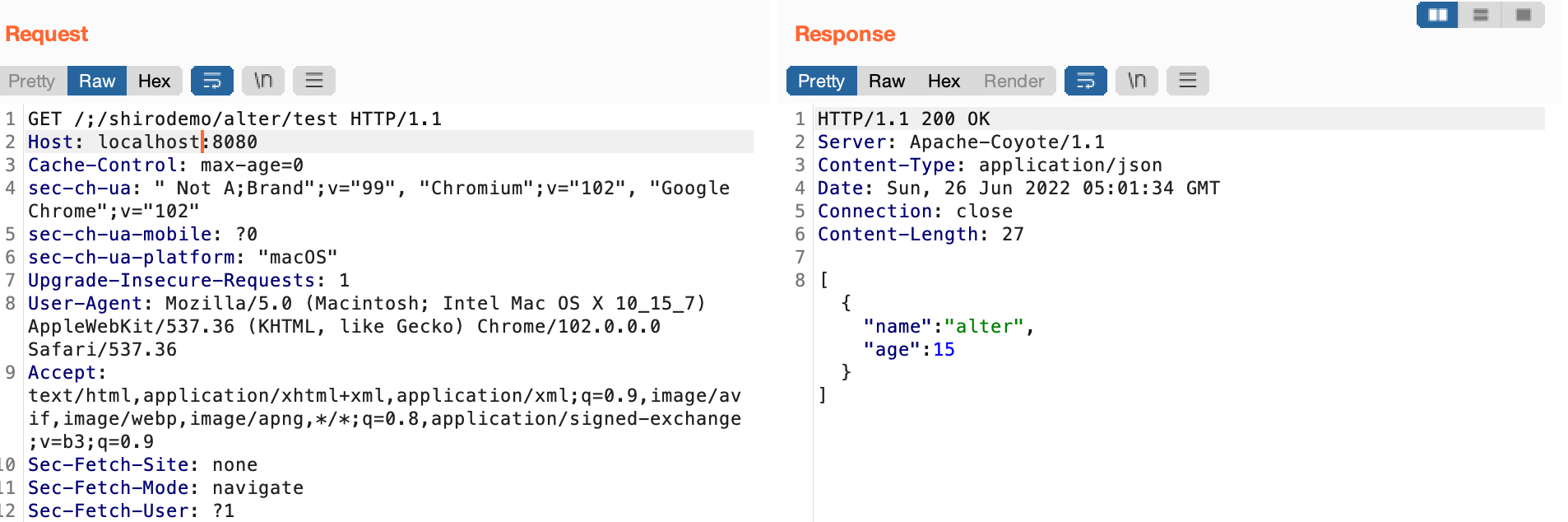Switch Response view to Pretty tab
The image size is (1568, 522).
(x=821, y=81)
